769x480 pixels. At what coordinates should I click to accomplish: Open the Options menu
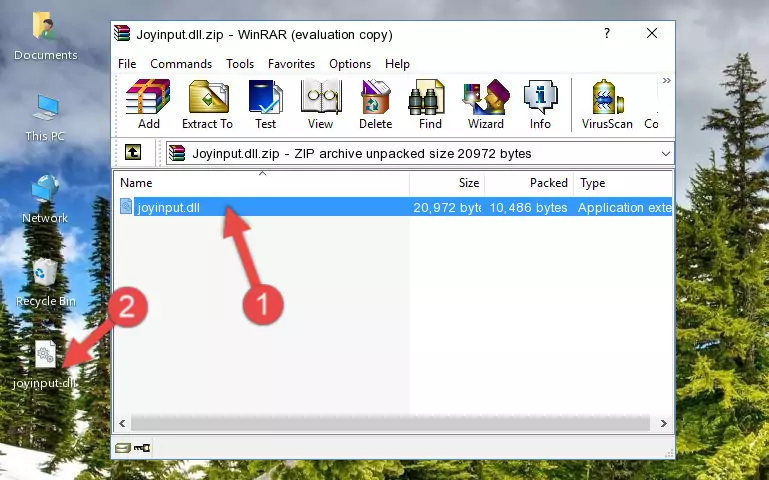pyautogui.click(x=350, y=64)
